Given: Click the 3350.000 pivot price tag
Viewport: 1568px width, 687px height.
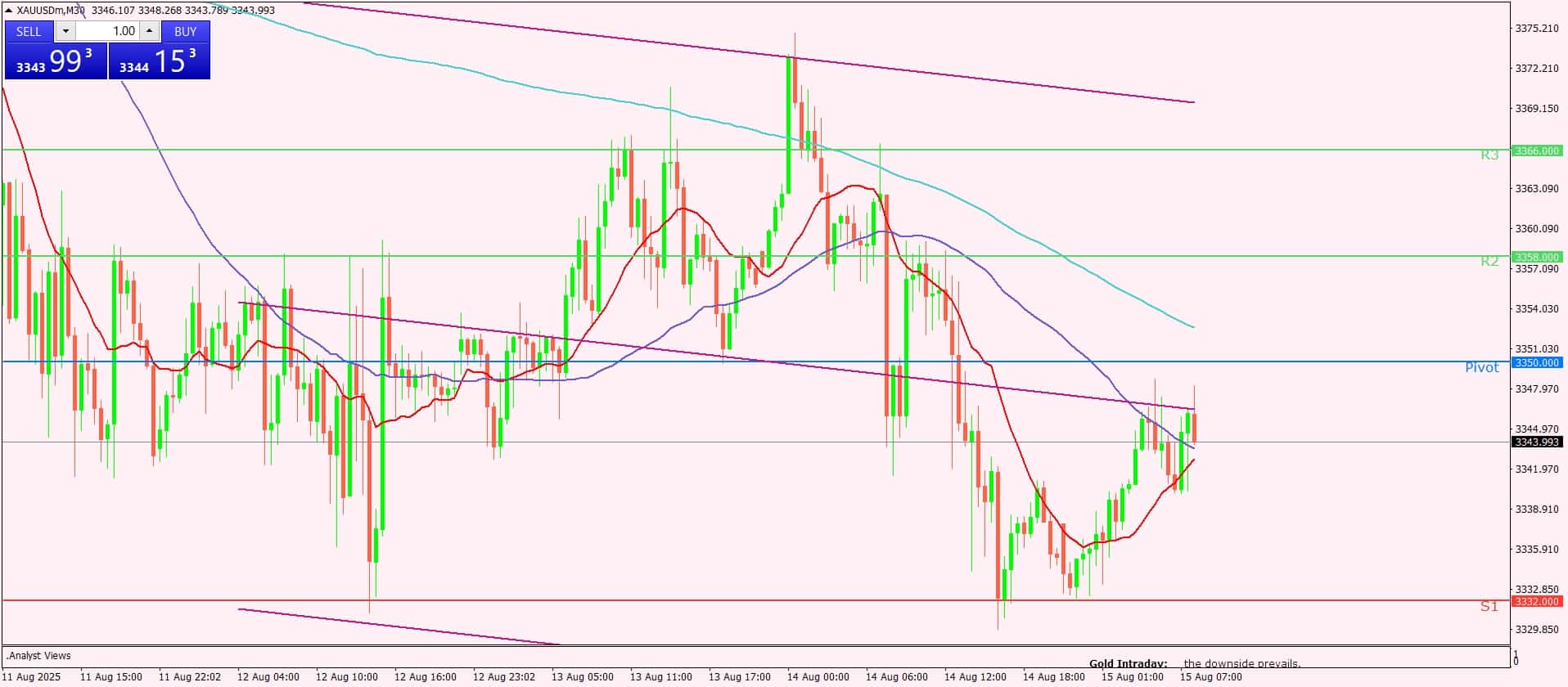Looking at the screenshot, I should coord(1536,362).
